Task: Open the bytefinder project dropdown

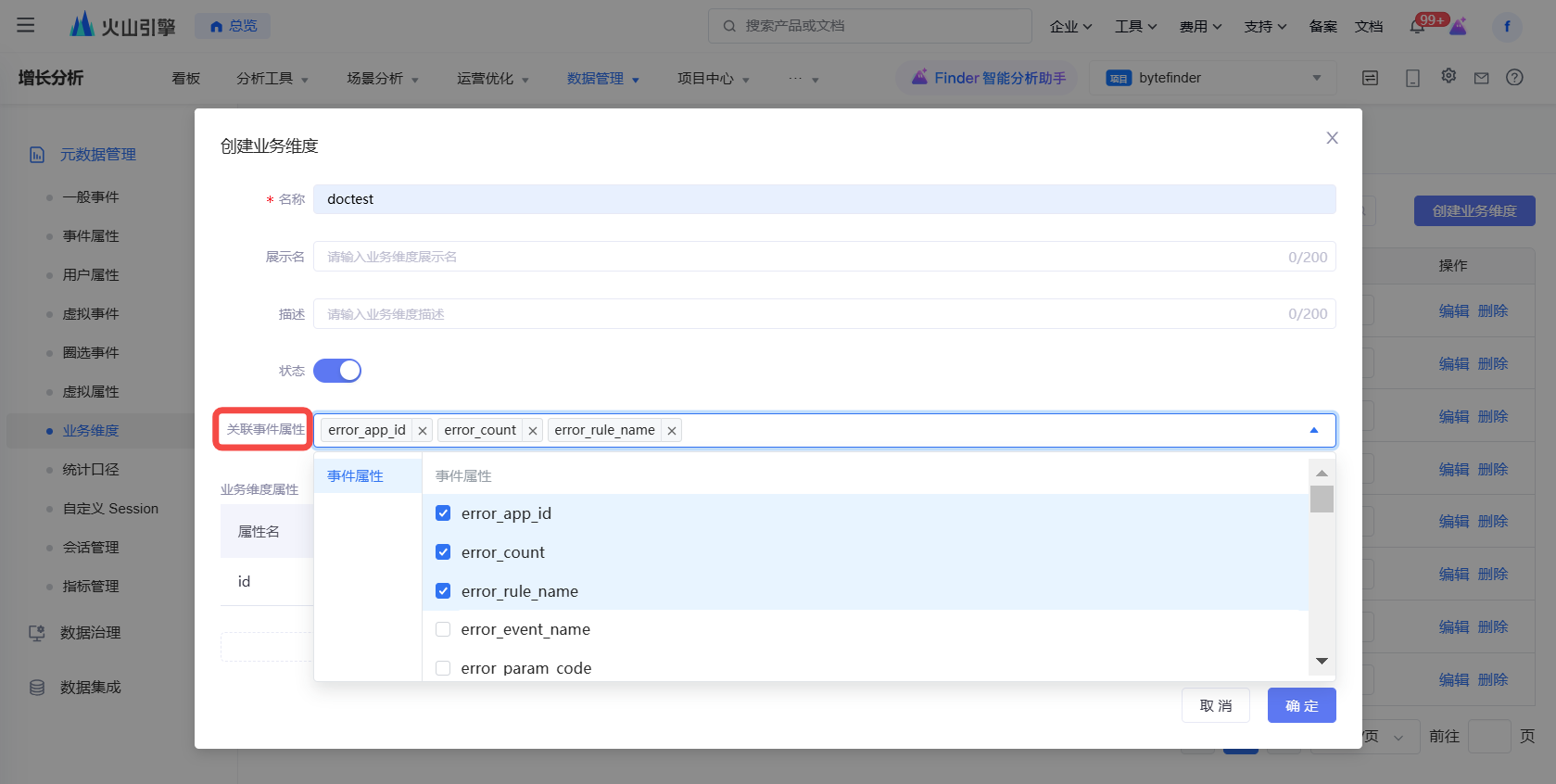Action: pos(1213,78)
